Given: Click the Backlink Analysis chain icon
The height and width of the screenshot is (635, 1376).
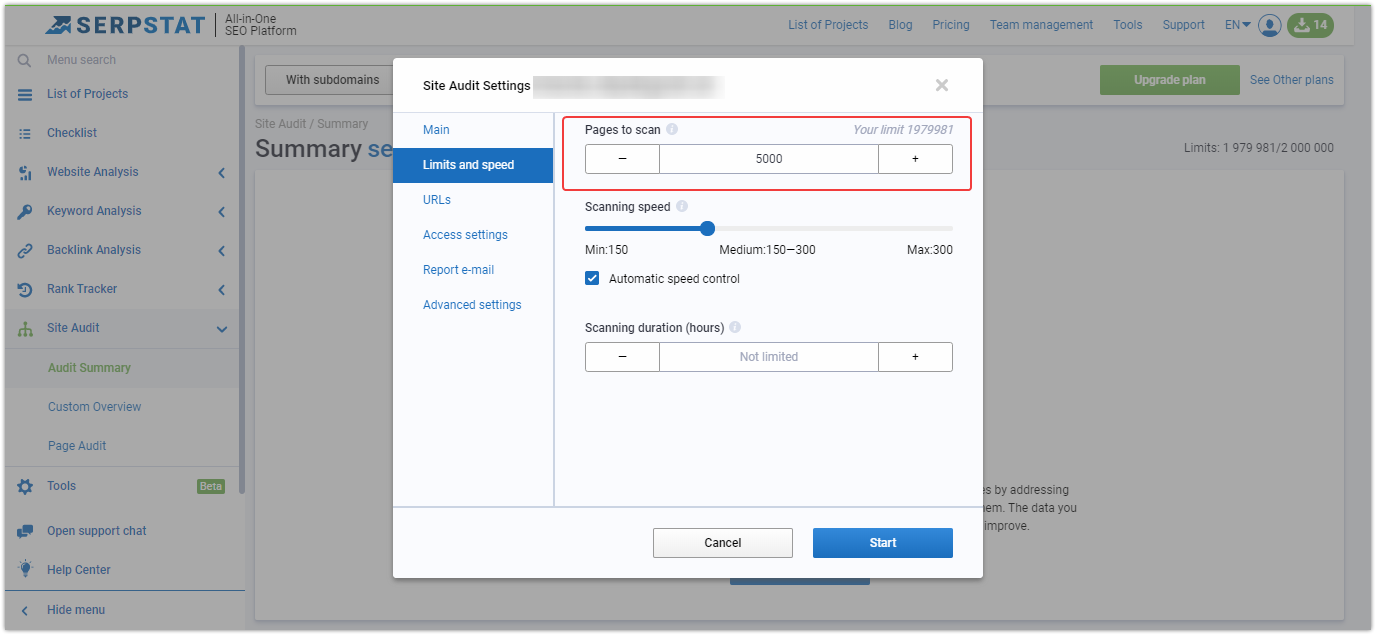Looking at the screenshot, I should 25,250.
